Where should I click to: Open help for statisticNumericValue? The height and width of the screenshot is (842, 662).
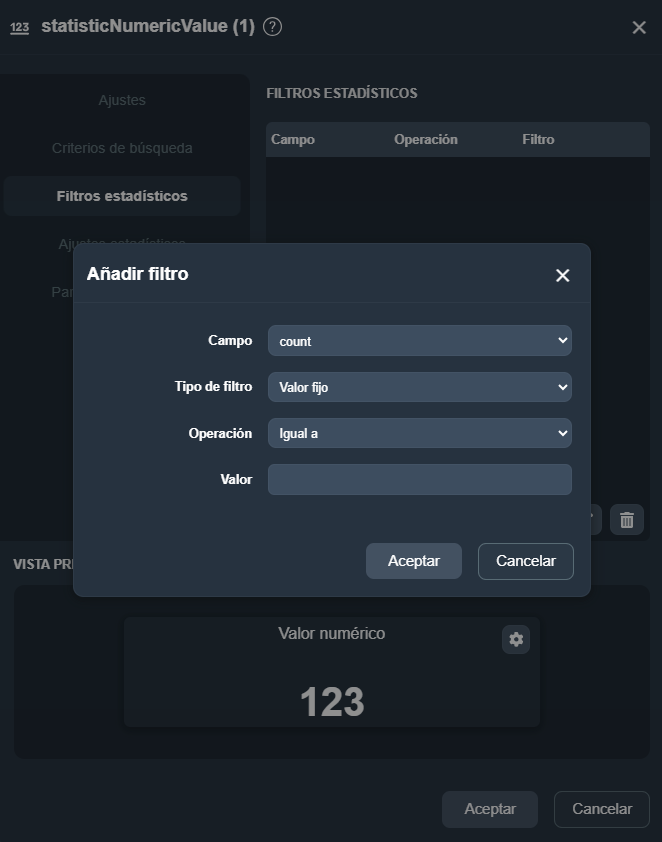tap(272, 26)
